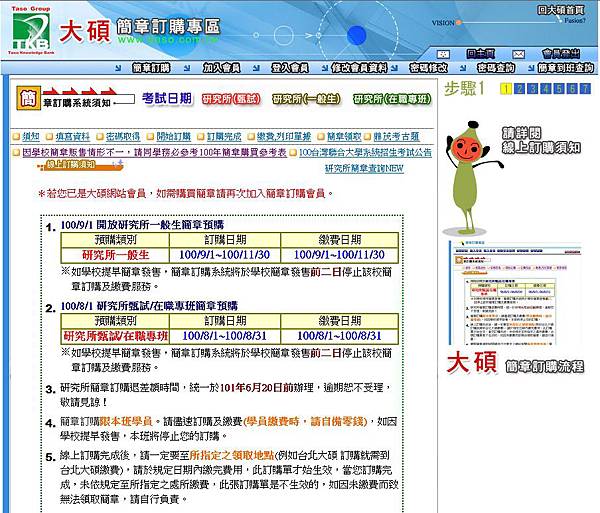Click the 研究所甄試/在職專班 table cell
The height and width of the screenshot is (513, 600).
115,336
